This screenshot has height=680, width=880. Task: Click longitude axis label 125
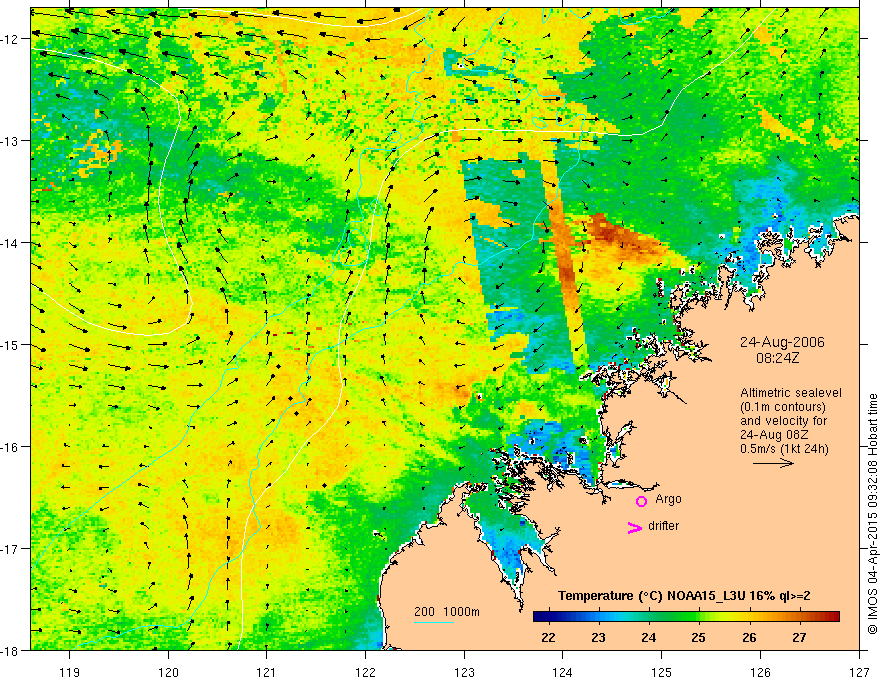[x=662, y=672]
